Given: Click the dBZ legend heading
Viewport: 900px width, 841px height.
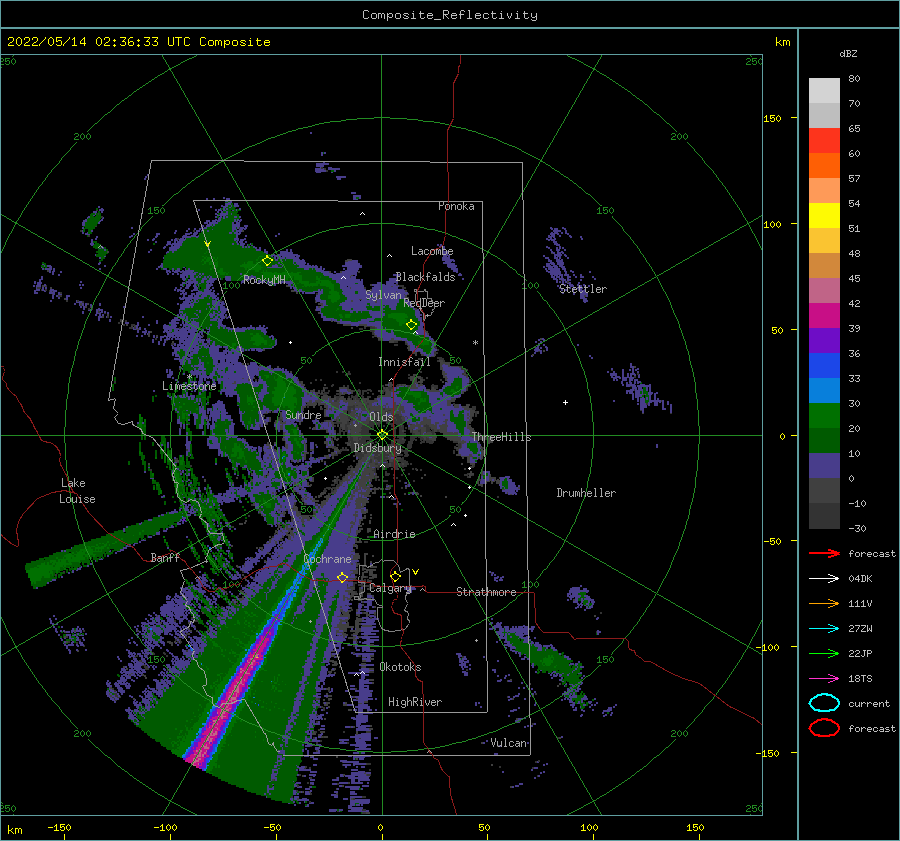Looking at the screenshot, I should (x=848, y=53).
